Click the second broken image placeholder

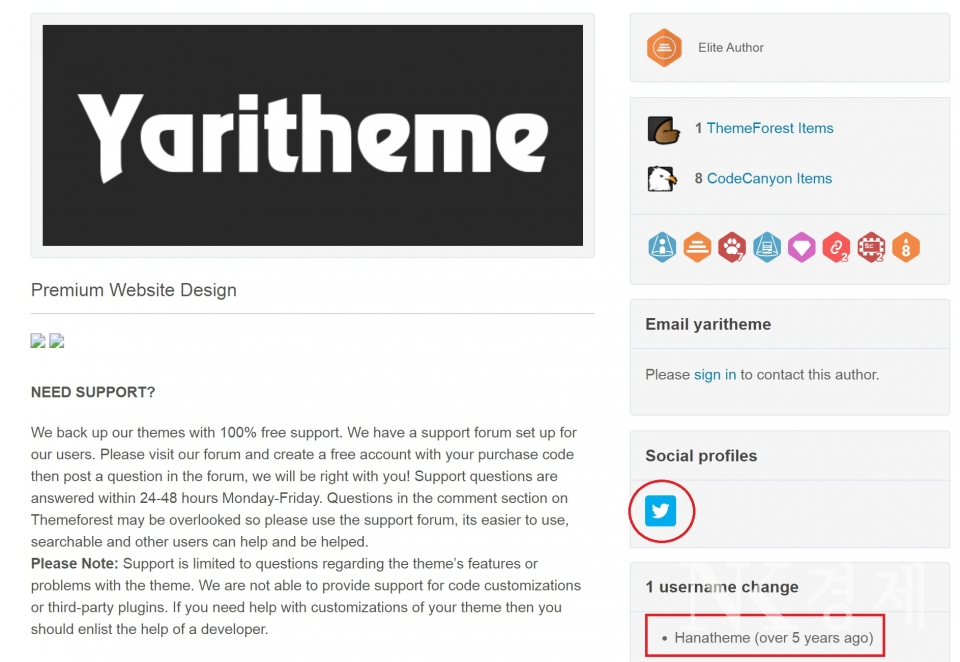tap(57, 341)
